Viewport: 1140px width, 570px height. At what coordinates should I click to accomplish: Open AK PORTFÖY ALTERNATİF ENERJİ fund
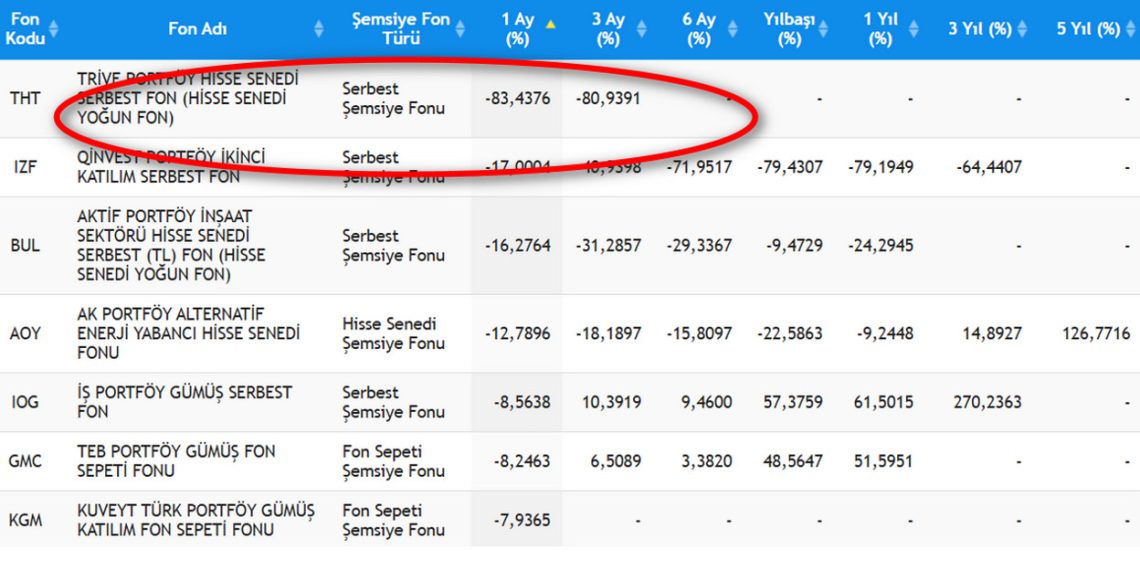click(x=188, y=334)
